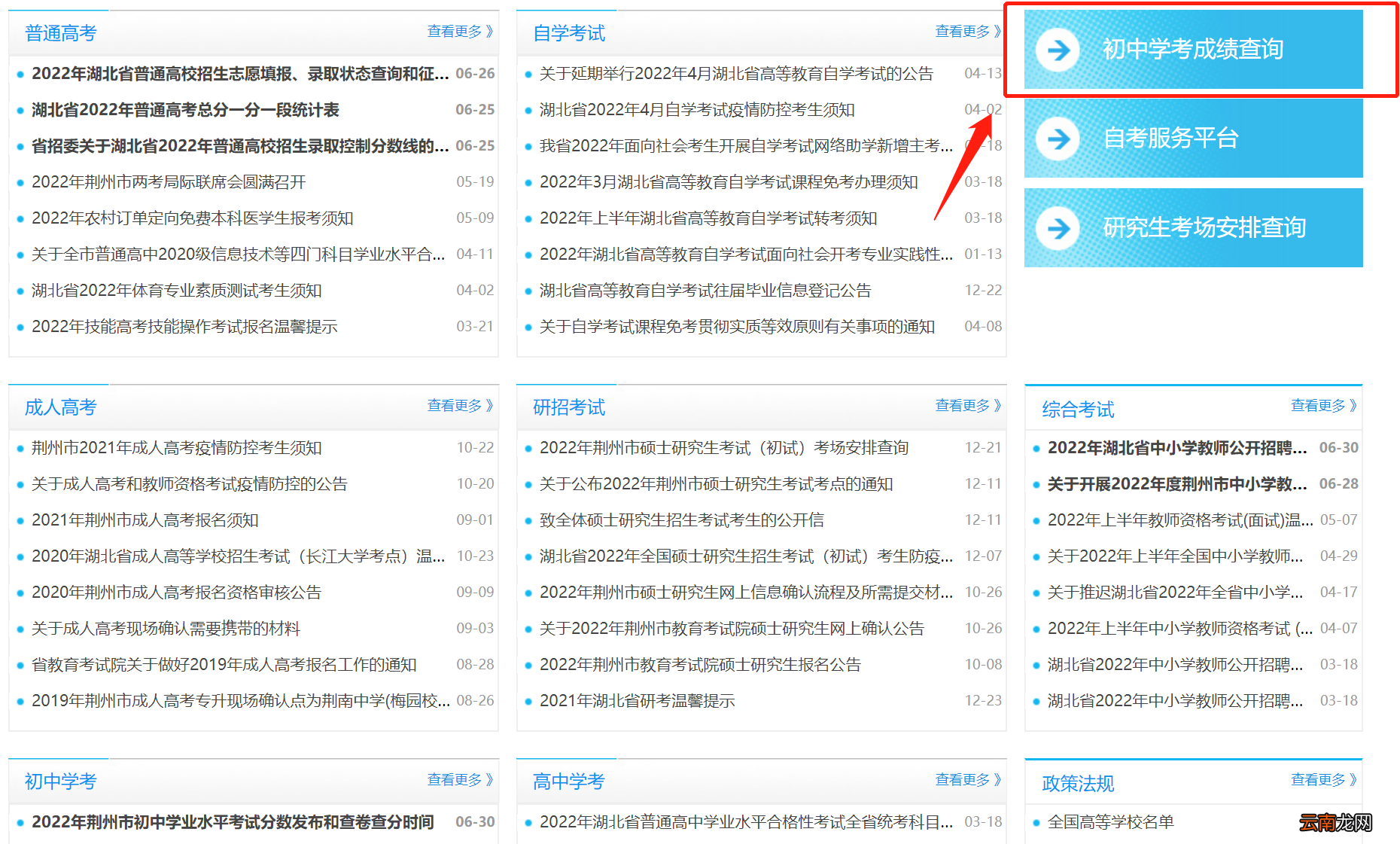Open 初中学考成绩查询 banner button
Viewport: 1400px width, 844px height.
point(1193,50)
